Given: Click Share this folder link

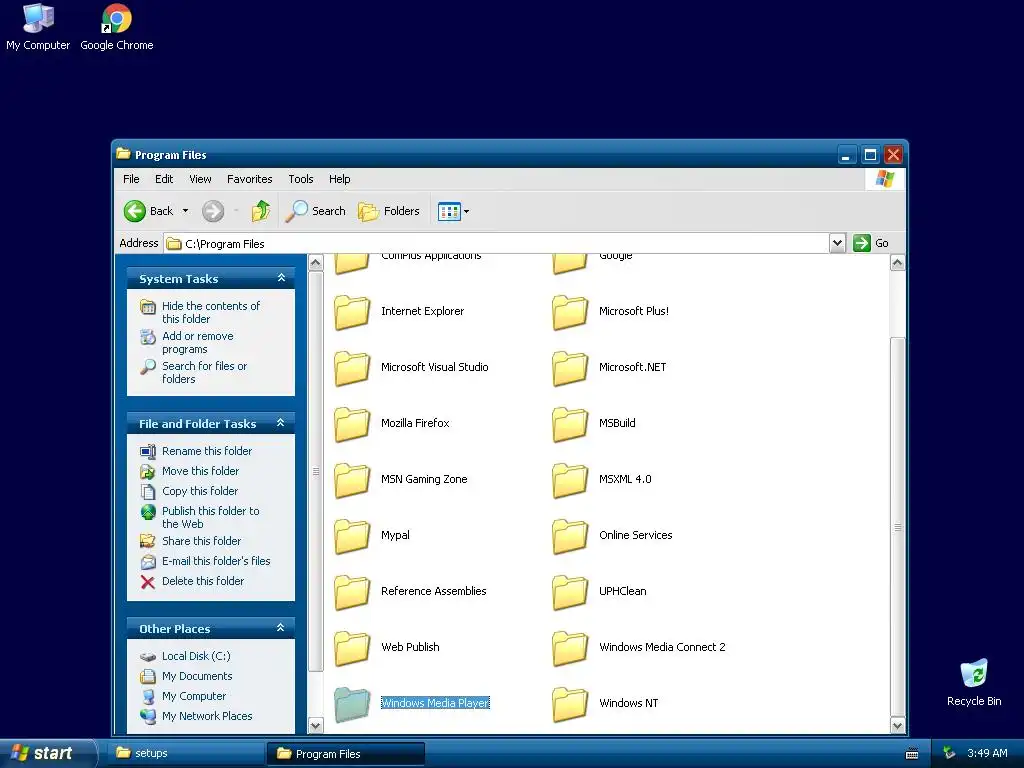Looking at the screenshot, I should click(x=201, y=541).
